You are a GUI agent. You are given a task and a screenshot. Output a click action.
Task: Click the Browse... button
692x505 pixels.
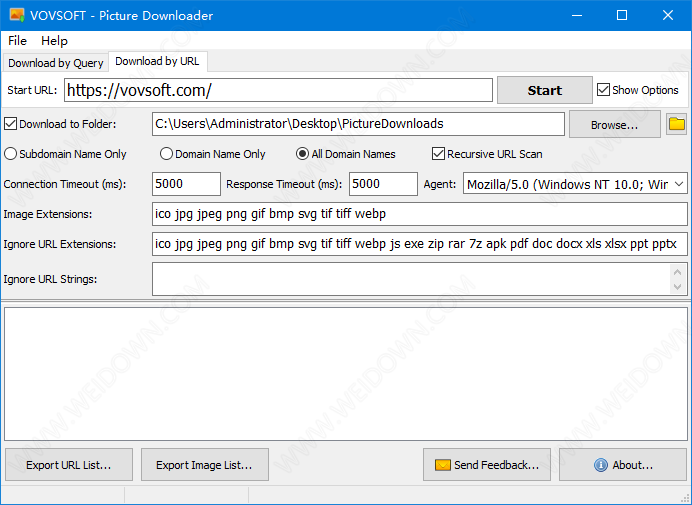(614, 124)
